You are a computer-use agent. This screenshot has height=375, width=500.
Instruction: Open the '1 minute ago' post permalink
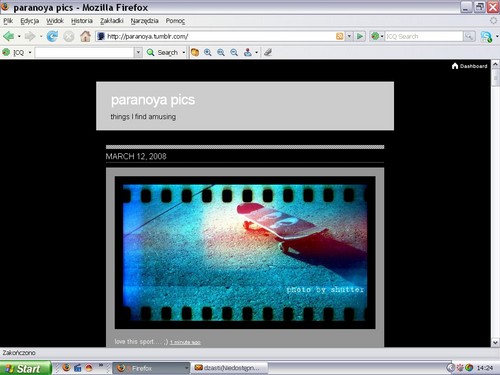[185, 342]
